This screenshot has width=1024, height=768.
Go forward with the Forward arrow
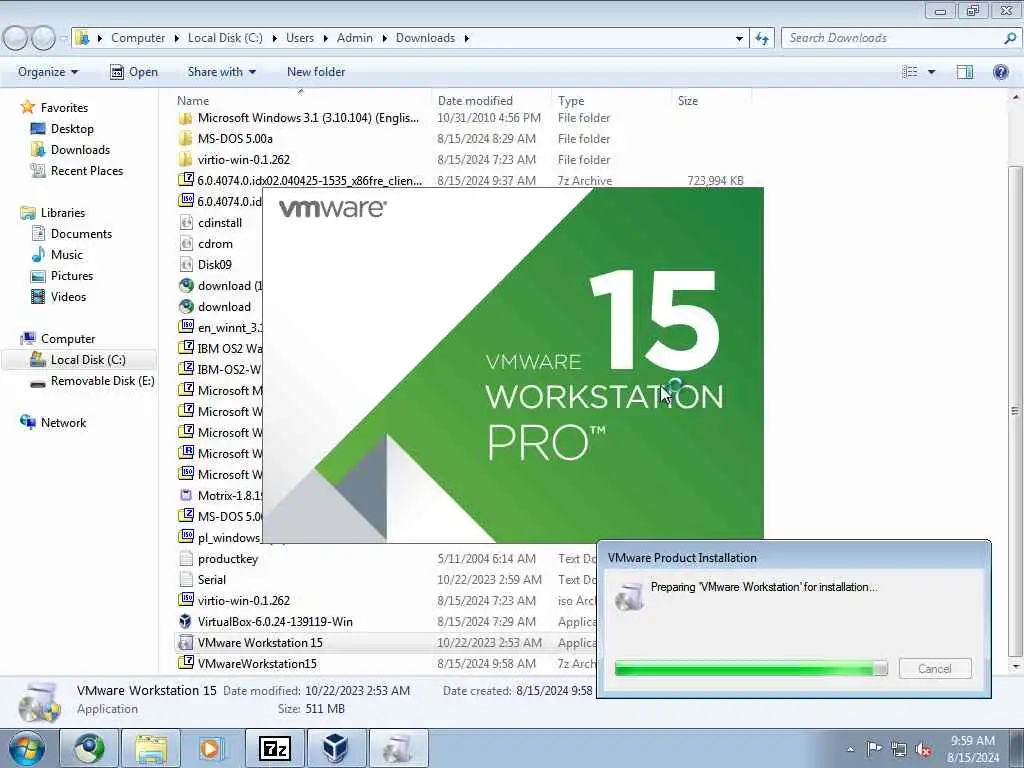coord(43,39)
